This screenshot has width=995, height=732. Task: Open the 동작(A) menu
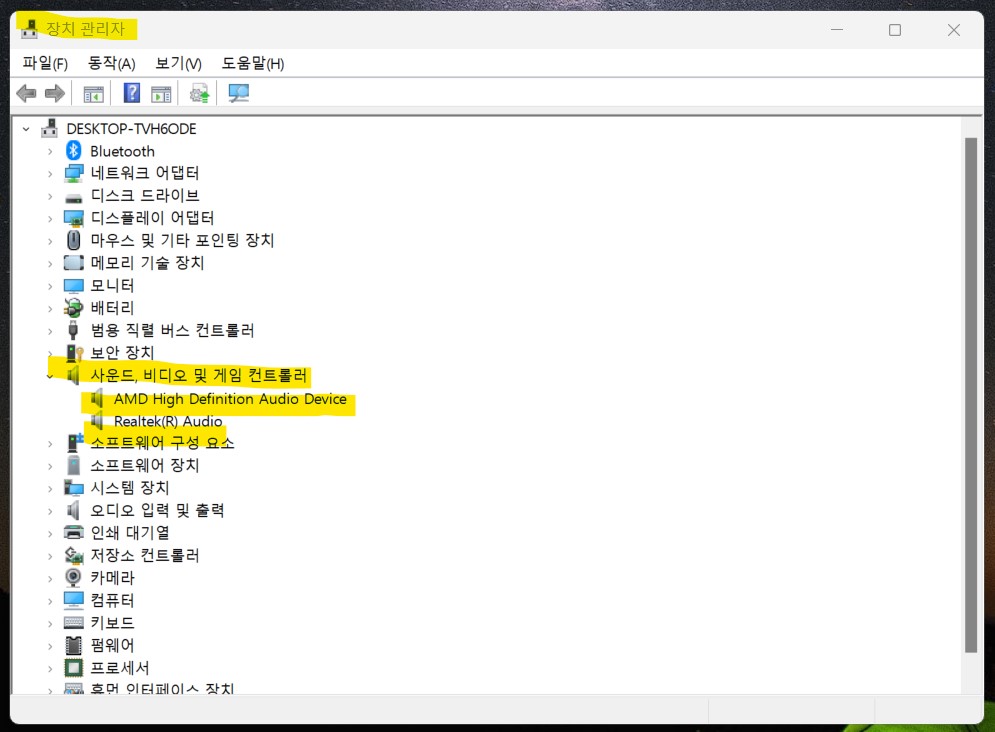tap(110, 62)
